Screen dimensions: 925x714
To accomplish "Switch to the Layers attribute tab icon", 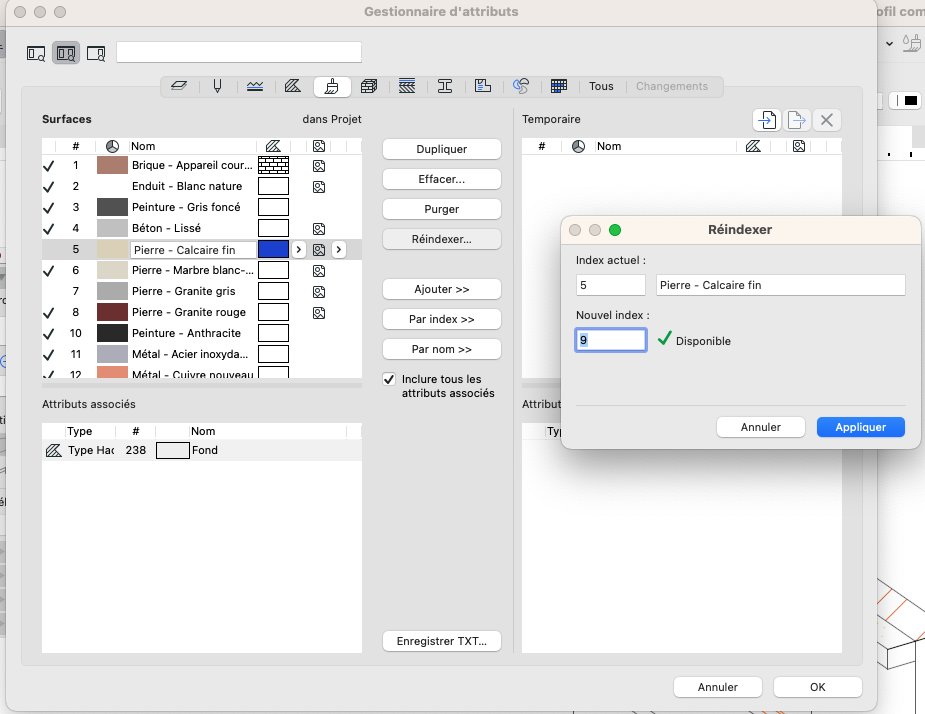I will click(179, 86).
